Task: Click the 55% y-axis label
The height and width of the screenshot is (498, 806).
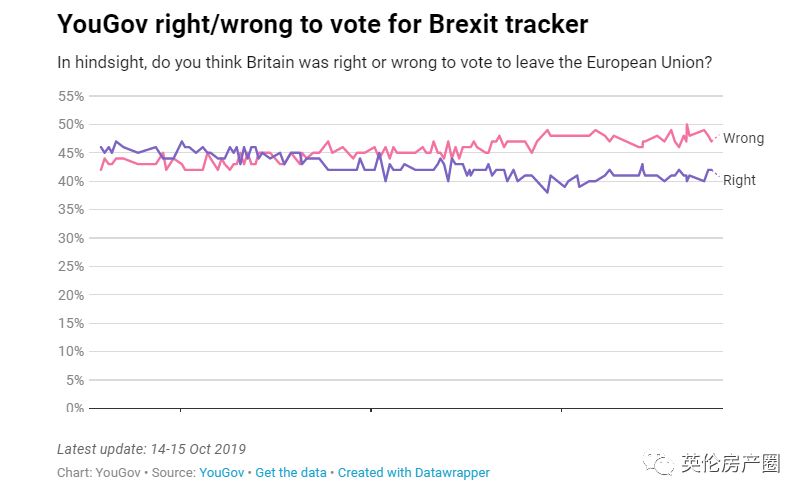Action: tap(72, 96)
